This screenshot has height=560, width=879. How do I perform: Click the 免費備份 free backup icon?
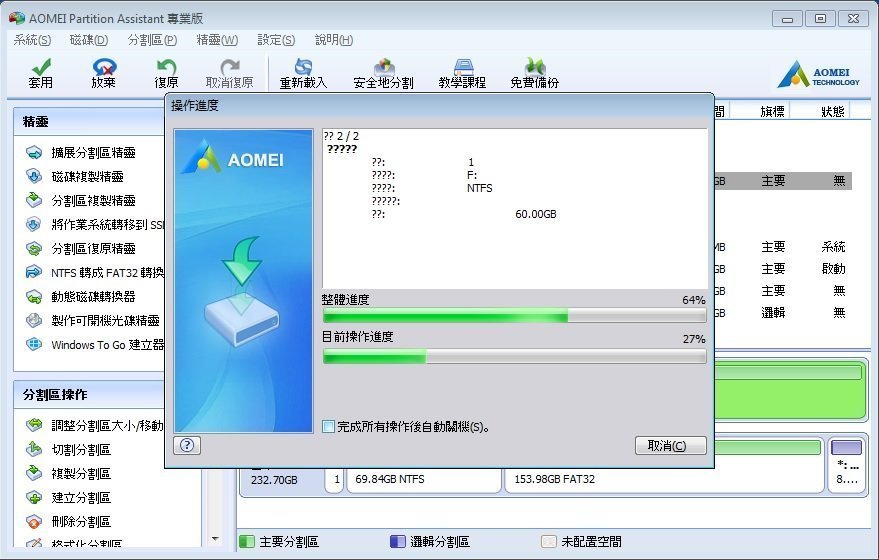(x=535, y=68)
